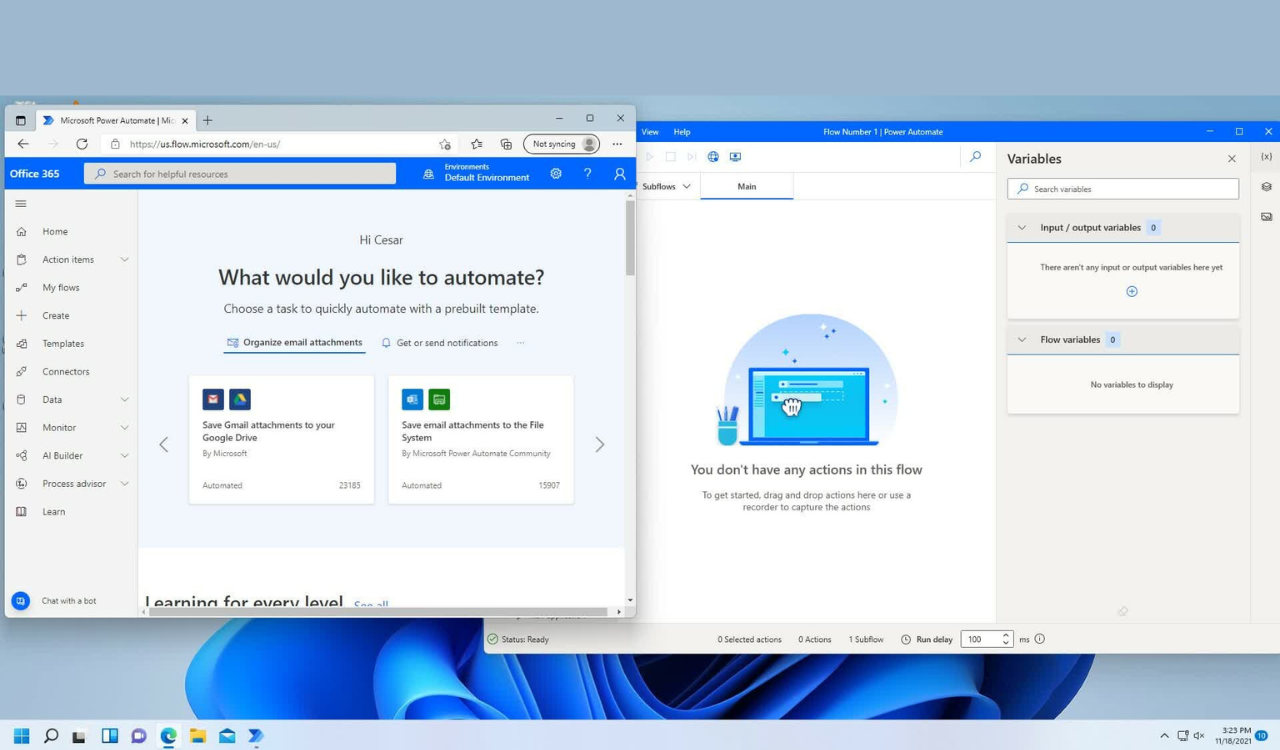The height and width of the screenshot is (750, 1280).
Task: Collapse the Flow variables section
Action: point(1022,340)
